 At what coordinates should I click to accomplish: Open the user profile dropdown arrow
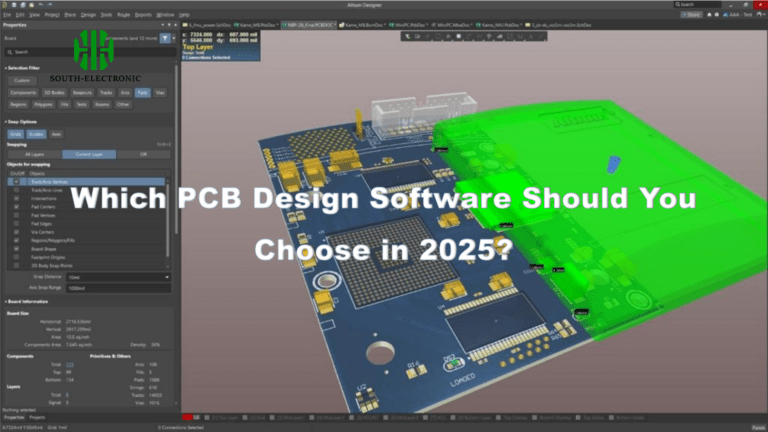[x=764, y=15]
